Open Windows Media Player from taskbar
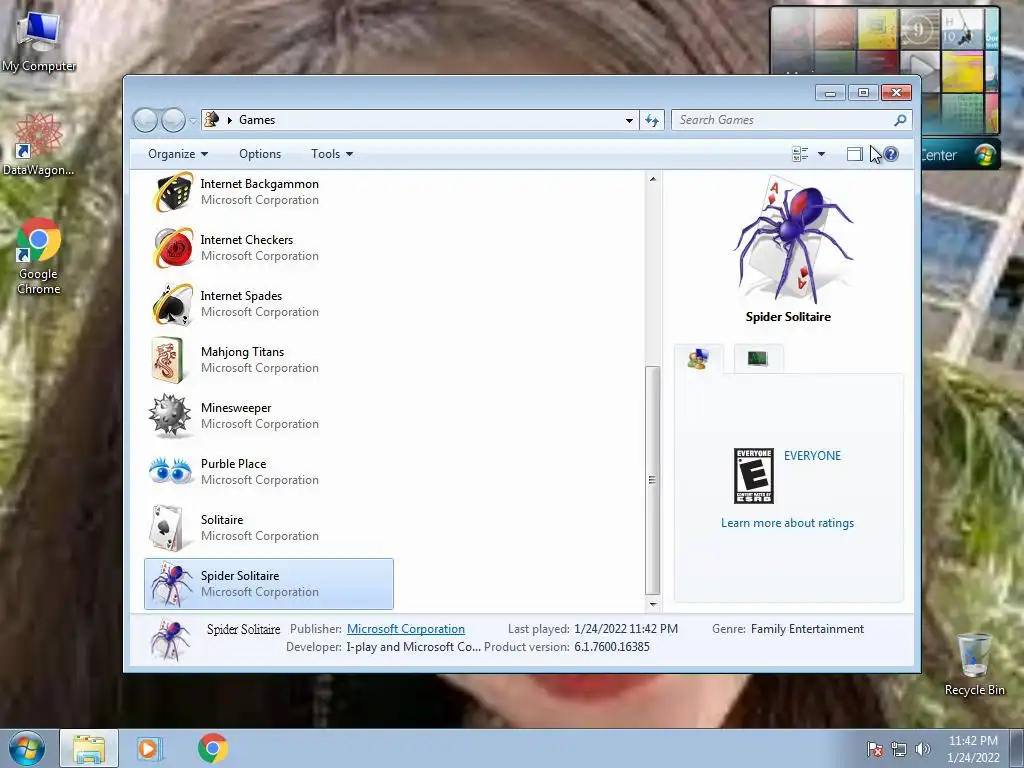Viewport: 1024px width, 768px height. [149, 749]
